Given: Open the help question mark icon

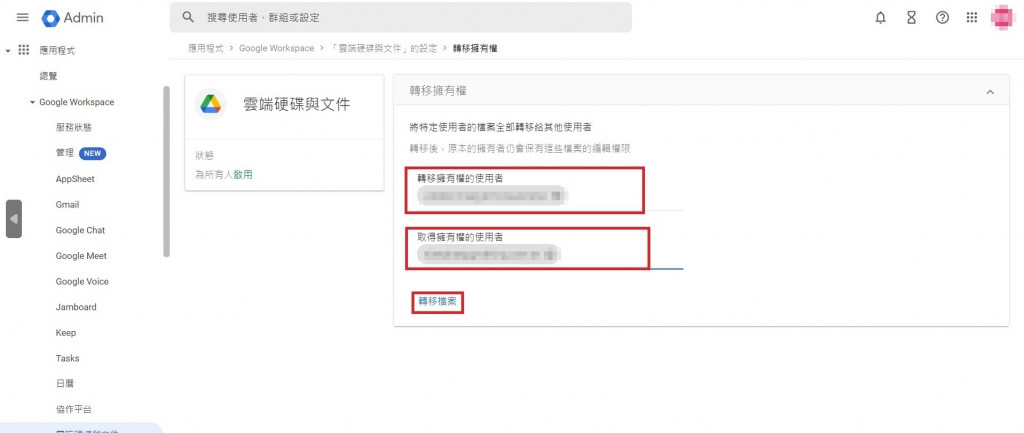Looking at the screenshot, I should pyautogui.click(x=942, y=18).
